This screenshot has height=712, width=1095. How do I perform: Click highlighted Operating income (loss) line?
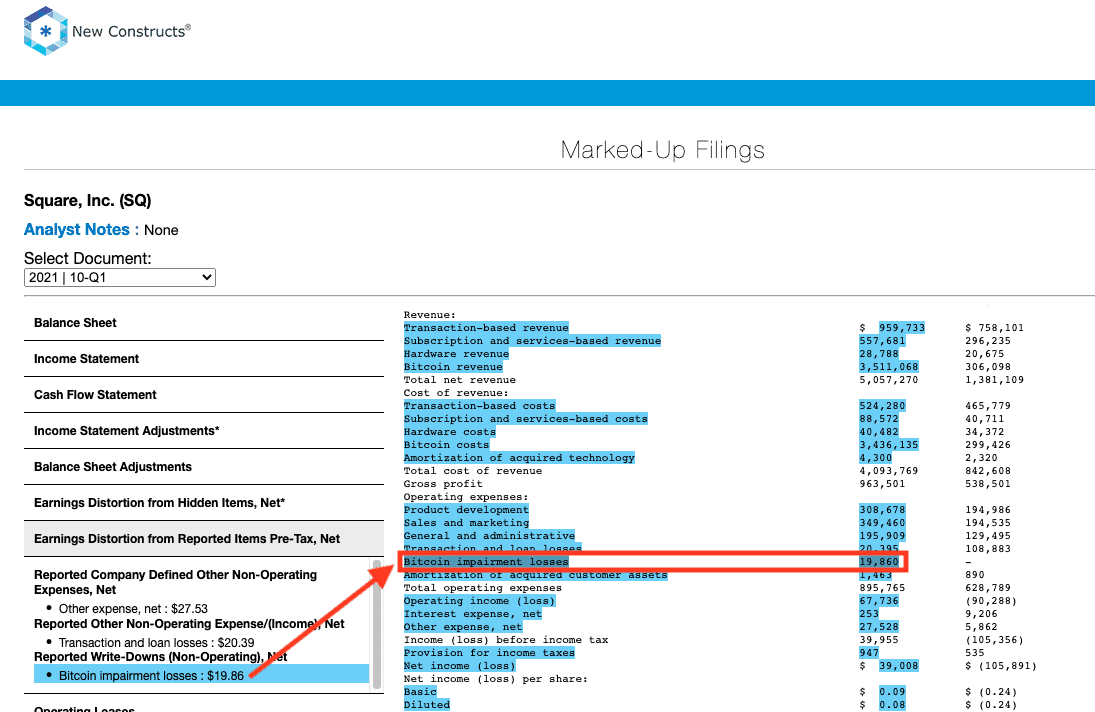point(479,601)
